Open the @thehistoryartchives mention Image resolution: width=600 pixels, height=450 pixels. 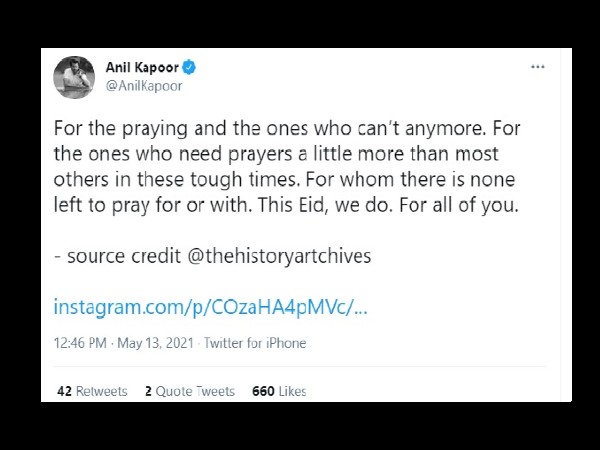point(279,256)
